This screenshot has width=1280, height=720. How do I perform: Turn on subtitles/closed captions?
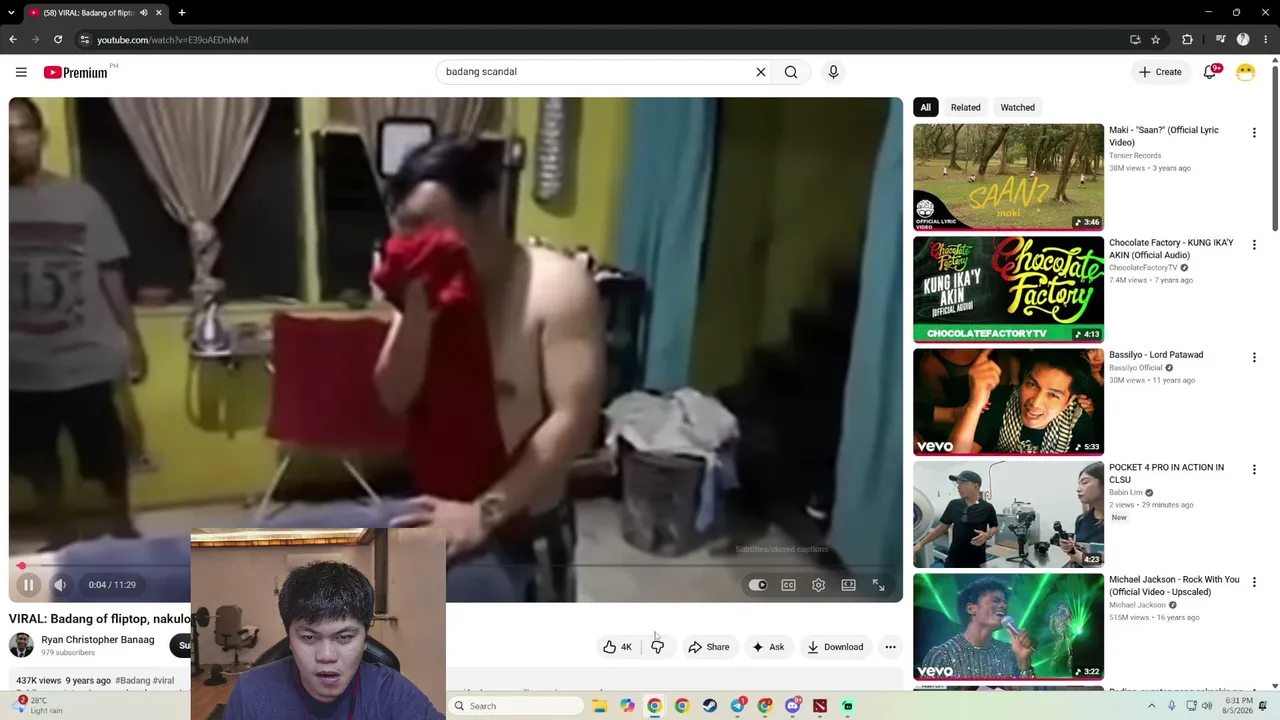788,585
